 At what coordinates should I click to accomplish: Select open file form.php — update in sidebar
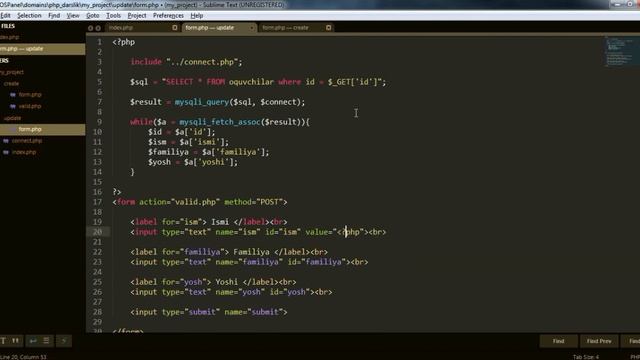(x=42, y=49)
